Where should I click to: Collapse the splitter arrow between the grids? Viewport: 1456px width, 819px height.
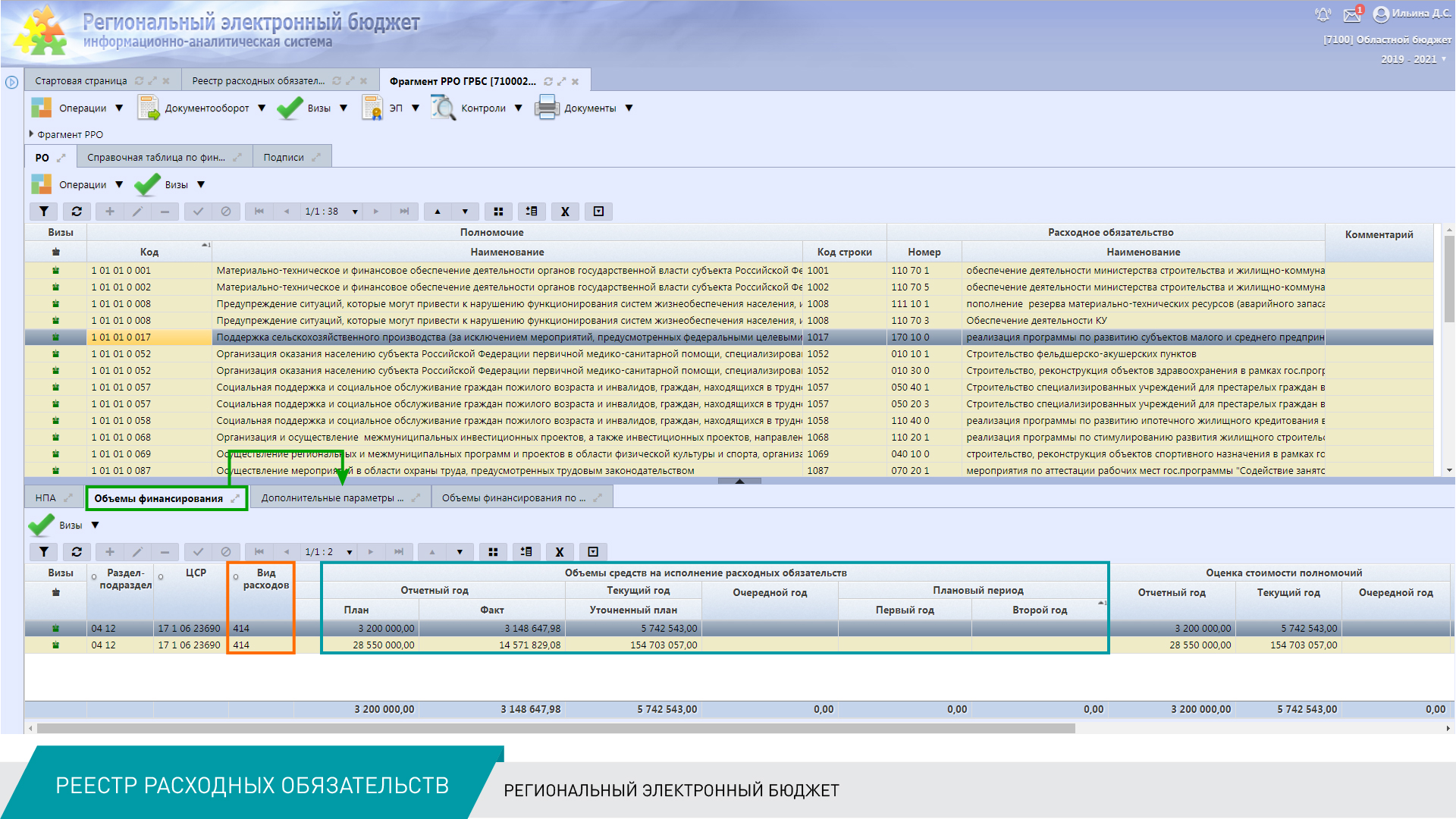[739, 481]
